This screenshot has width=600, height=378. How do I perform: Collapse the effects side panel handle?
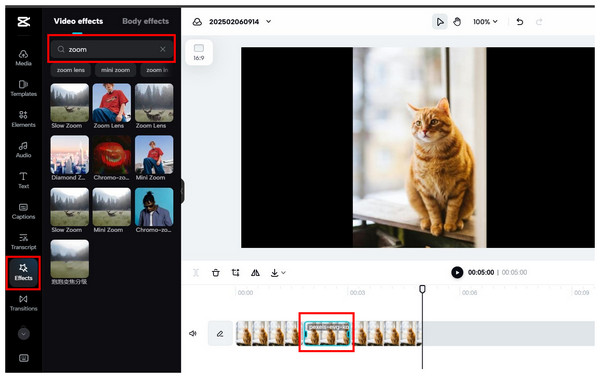pyautogui.click(x=183, y=191)
